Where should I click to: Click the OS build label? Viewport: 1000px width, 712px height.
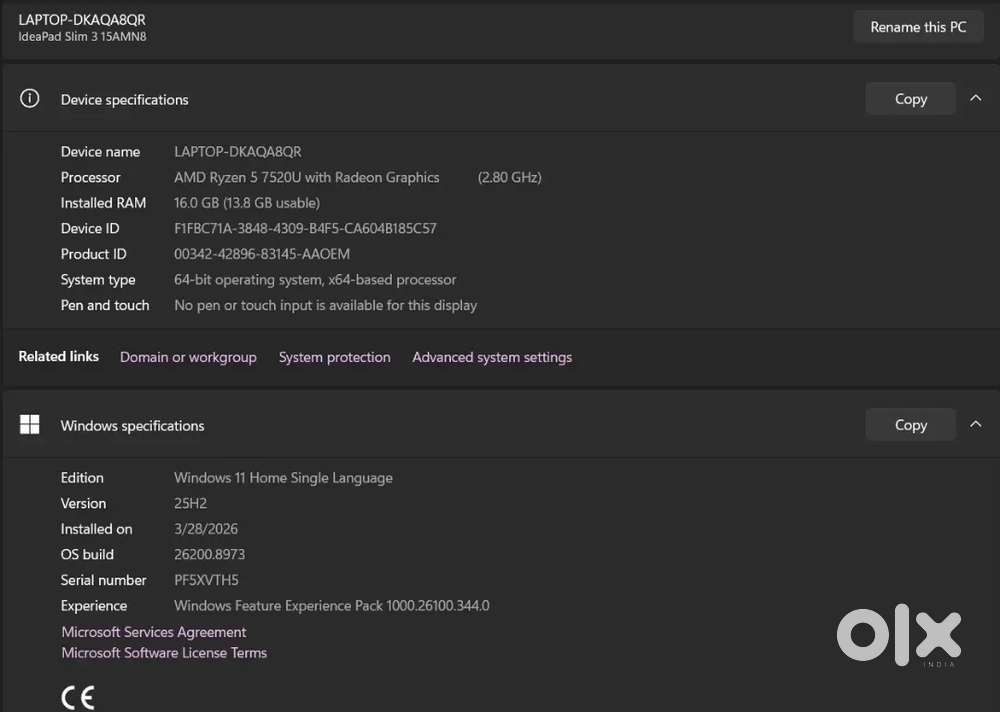pos(87,554)
